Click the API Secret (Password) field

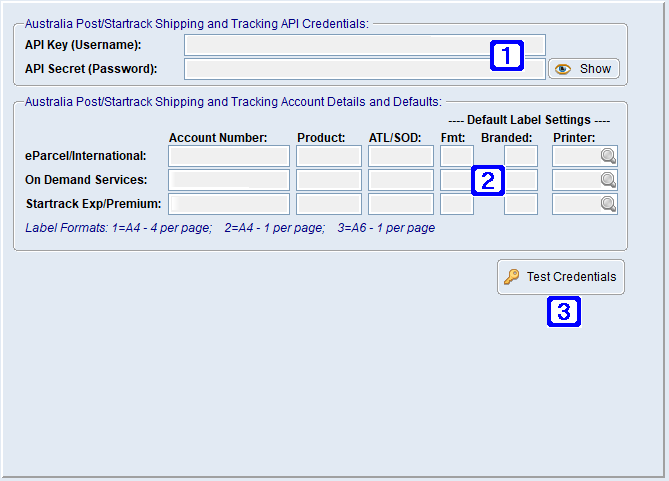pyautogui.click(x=365, y=69)
